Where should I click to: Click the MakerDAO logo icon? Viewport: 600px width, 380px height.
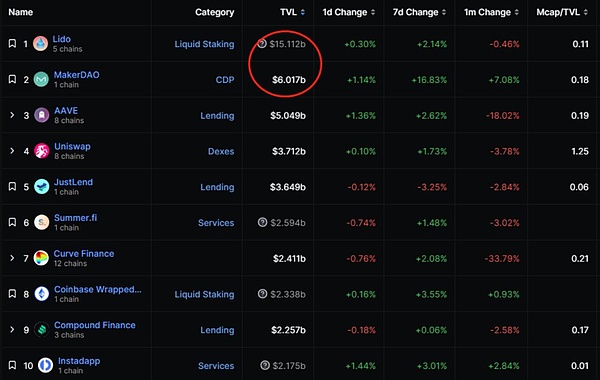click(41, 79)
